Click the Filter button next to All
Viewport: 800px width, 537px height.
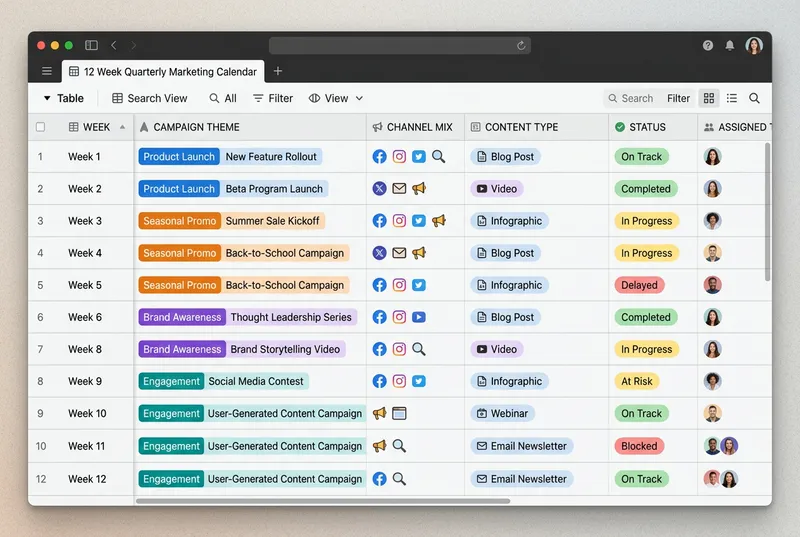pos(273,98)
